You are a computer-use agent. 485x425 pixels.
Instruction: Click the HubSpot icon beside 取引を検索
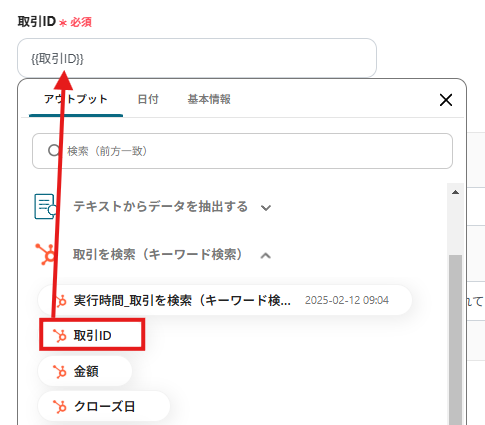pyautogui.click(x=45, y=254)
